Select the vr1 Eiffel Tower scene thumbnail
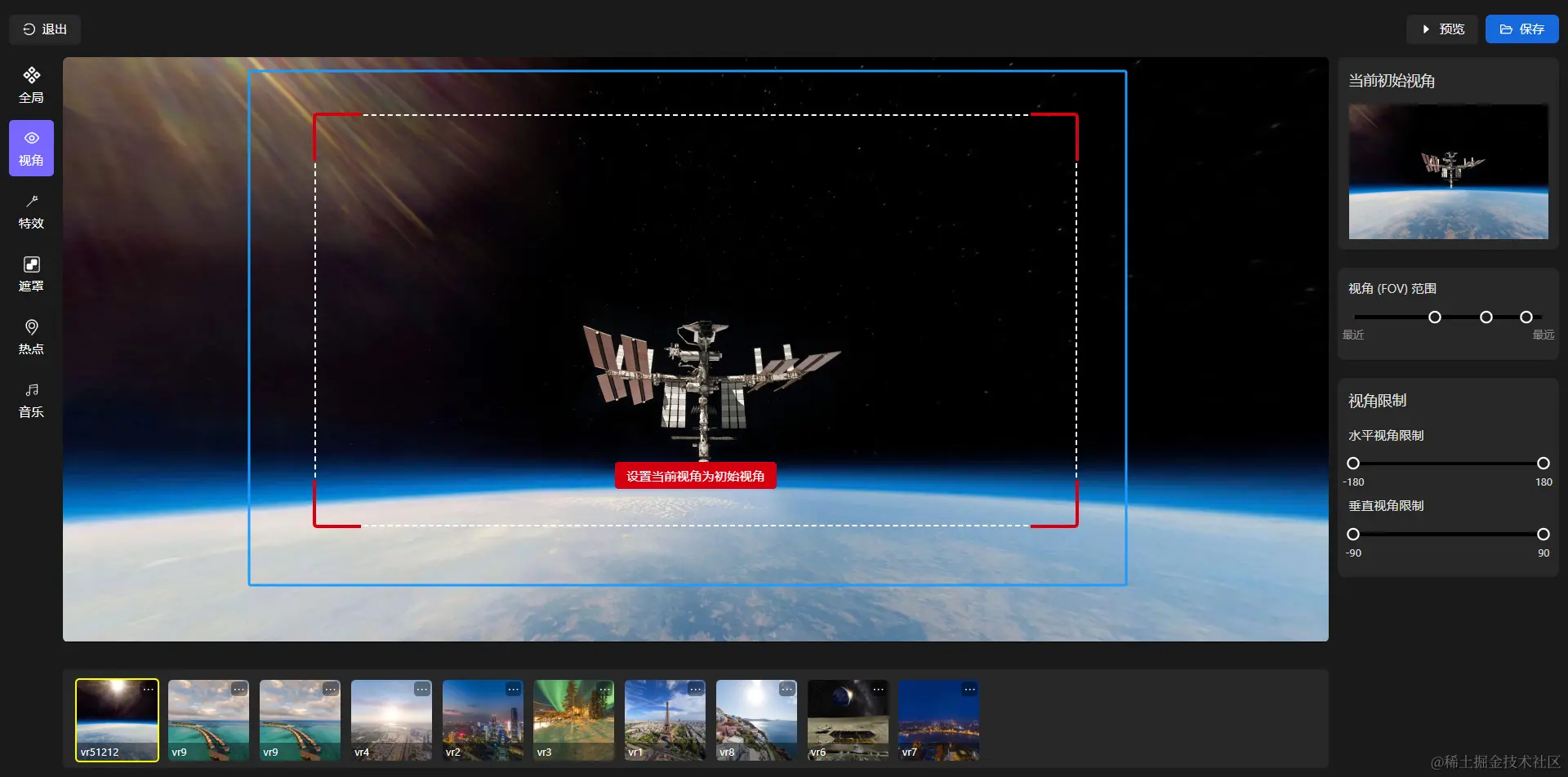Image resolution: width=1568 pixels, height=777 pixels. [x=665, y=721]
